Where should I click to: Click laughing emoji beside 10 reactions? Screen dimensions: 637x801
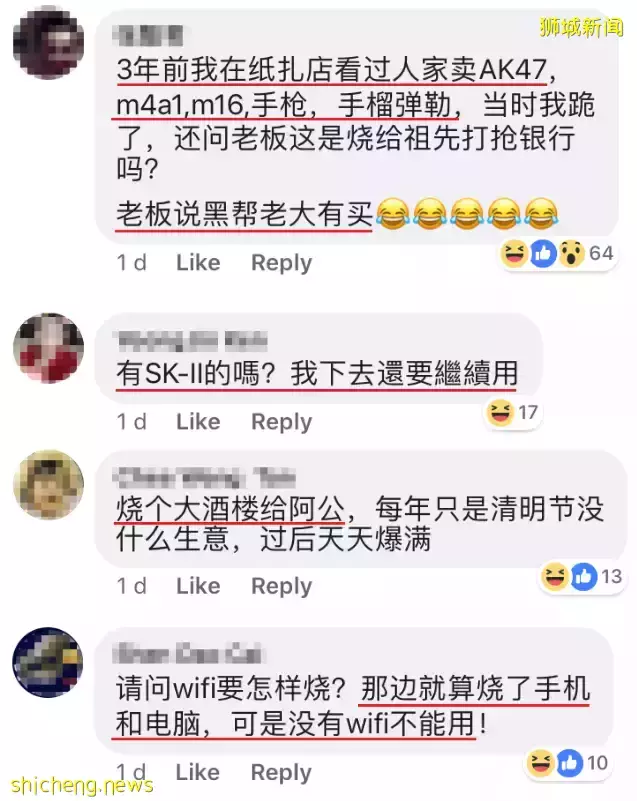tap(540, 763)
